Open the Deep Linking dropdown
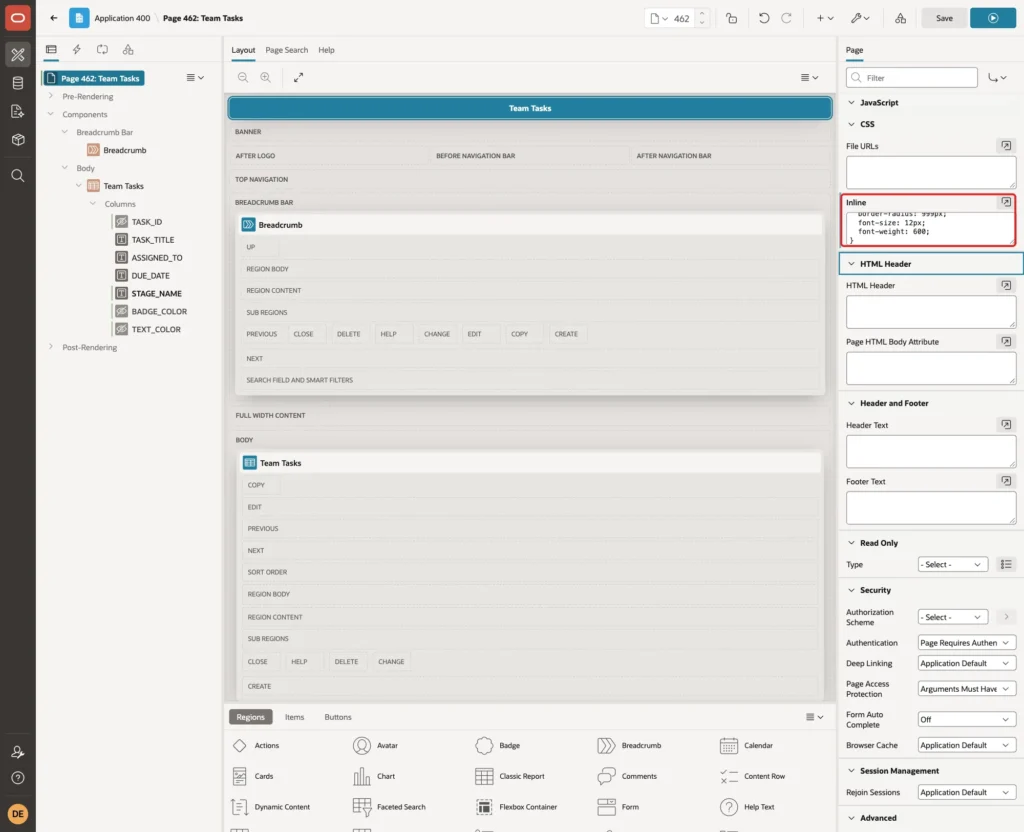This screenshot has height=832, width=1024. [966, 664]
